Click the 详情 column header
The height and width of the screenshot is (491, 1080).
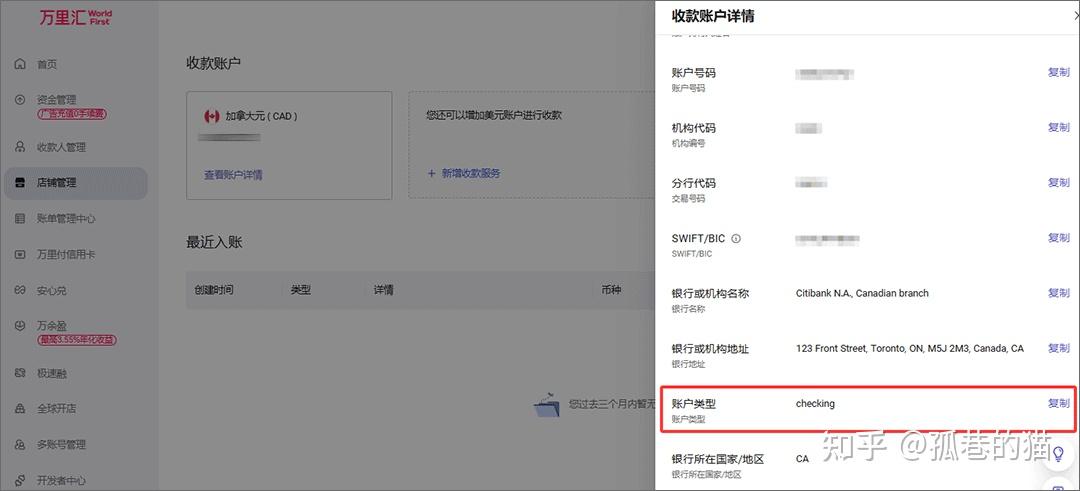click(x=384, y=290)
